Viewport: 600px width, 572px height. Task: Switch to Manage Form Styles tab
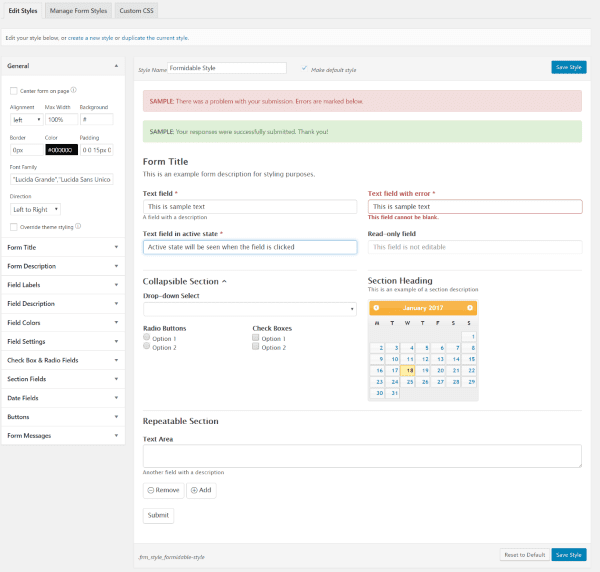pos(78,10)
